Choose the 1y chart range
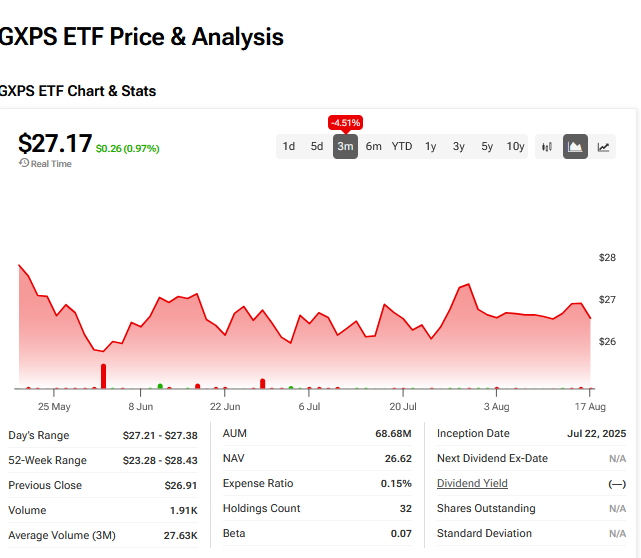 pos(430,146)
